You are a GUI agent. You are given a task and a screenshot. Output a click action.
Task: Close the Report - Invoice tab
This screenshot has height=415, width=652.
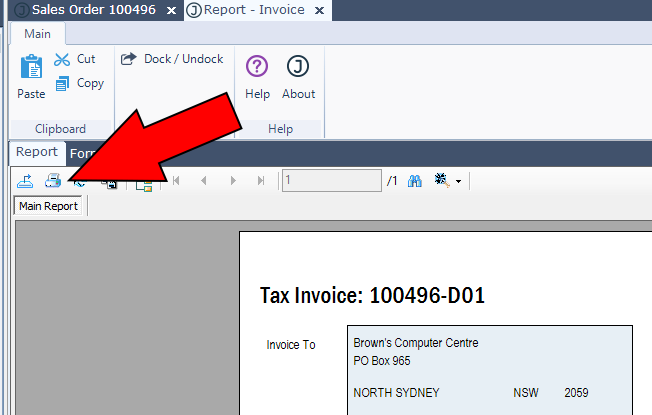click(x=319, y=10)
